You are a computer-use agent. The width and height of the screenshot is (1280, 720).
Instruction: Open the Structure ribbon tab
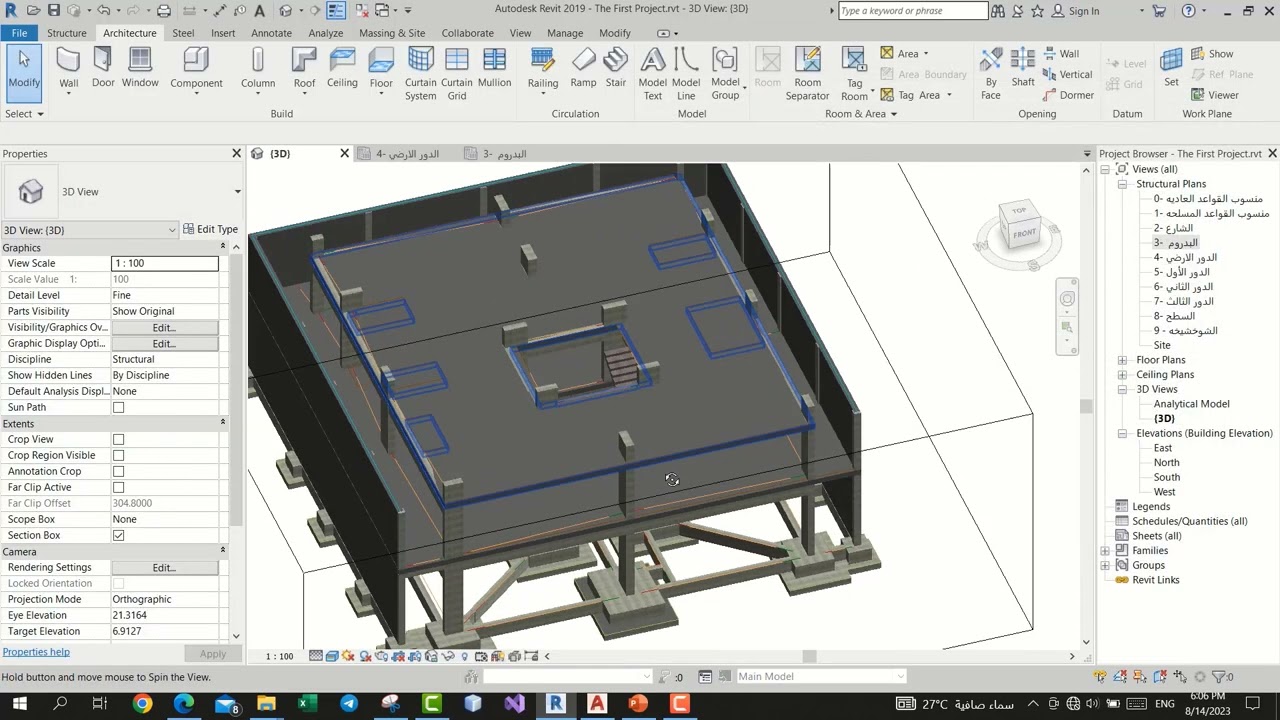pos(66,33)
